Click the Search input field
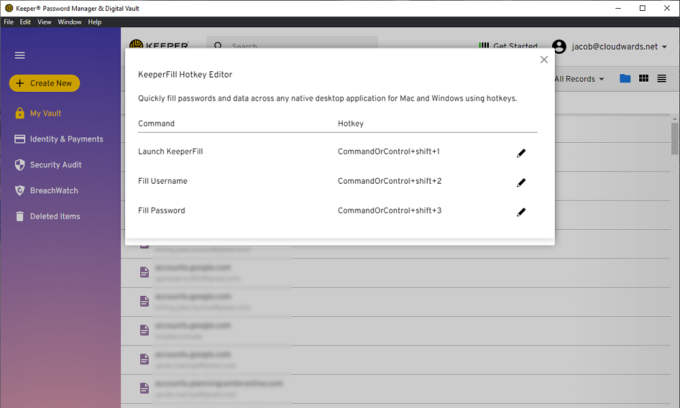This screenshot has width=680, height=408. tap(300, 46)
